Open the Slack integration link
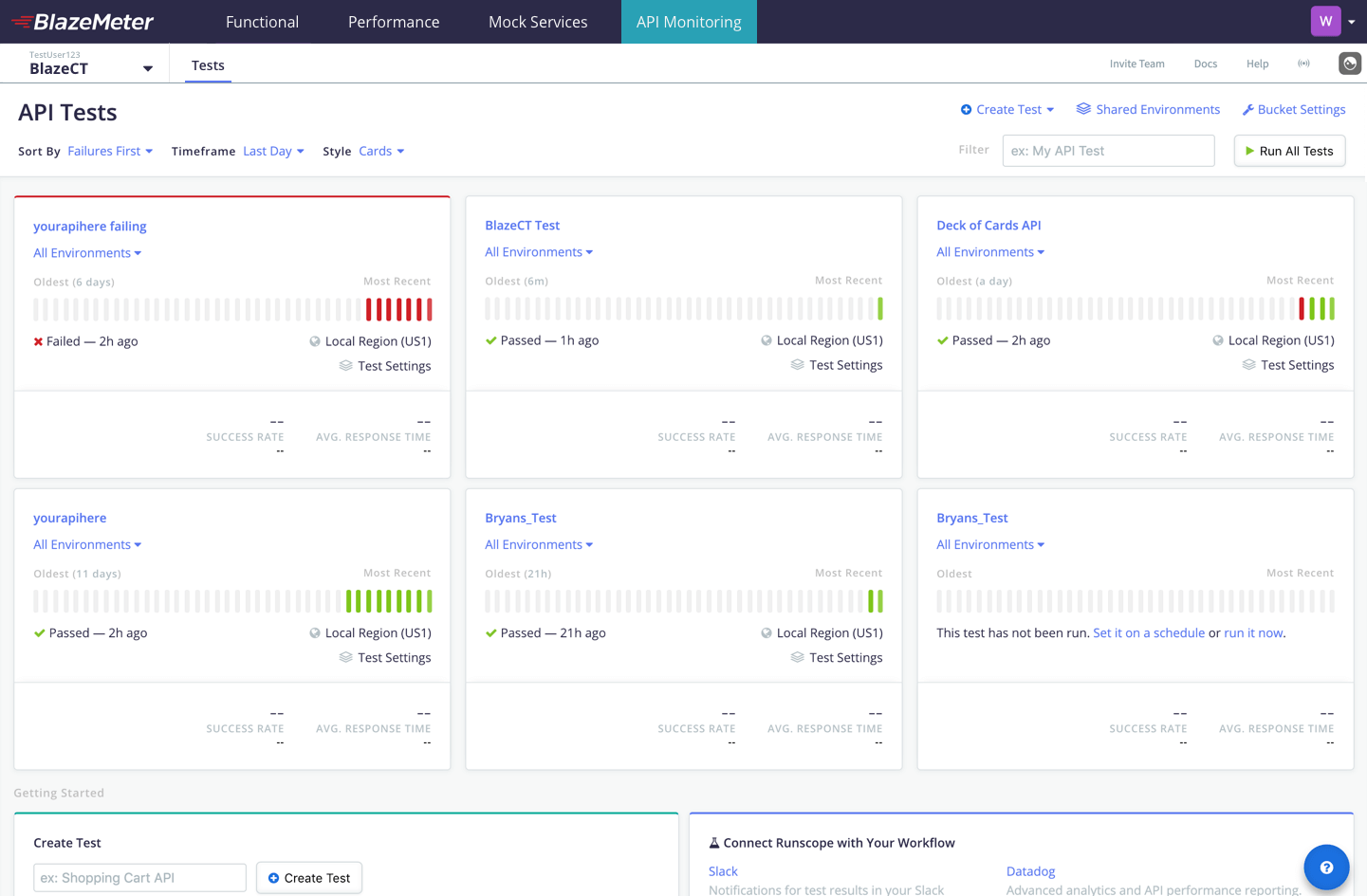The image size is (1367, 896). pyautogui.click(x=723, y=871)
